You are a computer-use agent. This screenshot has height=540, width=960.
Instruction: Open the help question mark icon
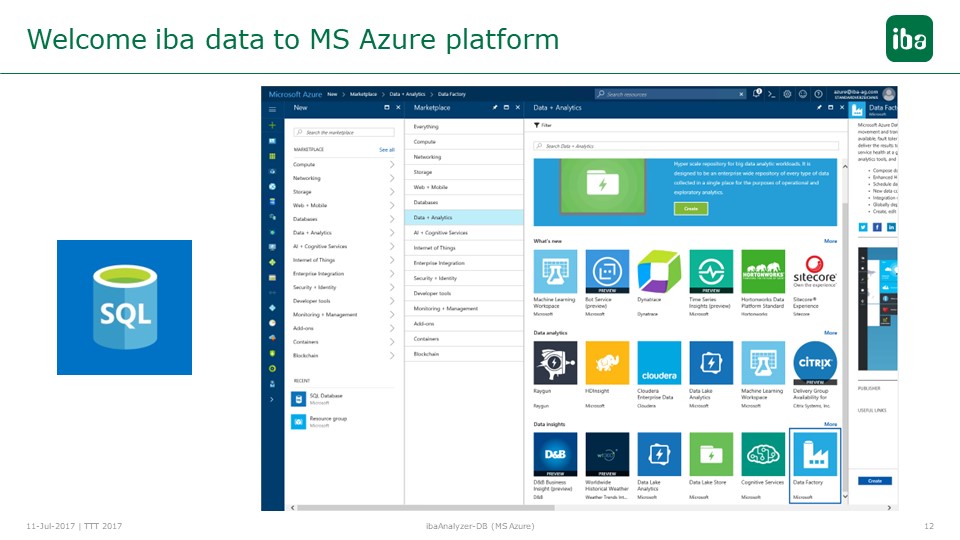[x=819, y=94]
